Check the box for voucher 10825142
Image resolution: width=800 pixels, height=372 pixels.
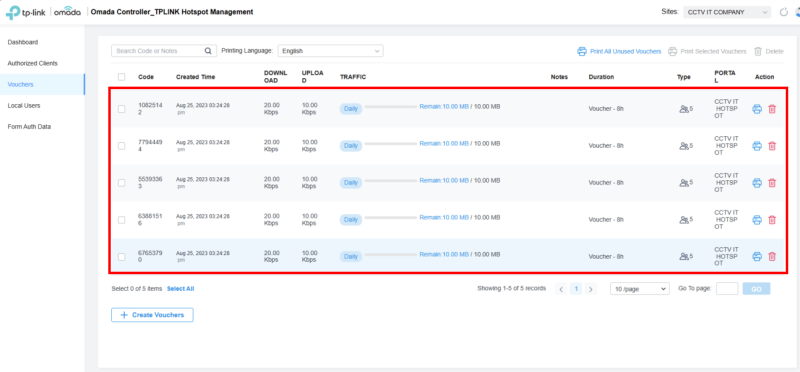tap(121, 109)
